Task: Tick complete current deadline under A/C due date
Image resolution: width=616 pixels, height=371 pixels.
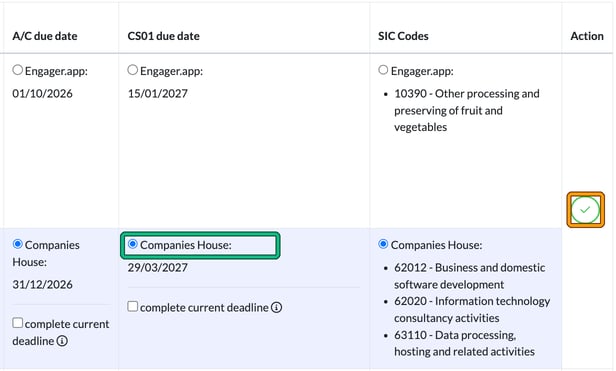Action: pyautogui.click(x=17, y=323)
